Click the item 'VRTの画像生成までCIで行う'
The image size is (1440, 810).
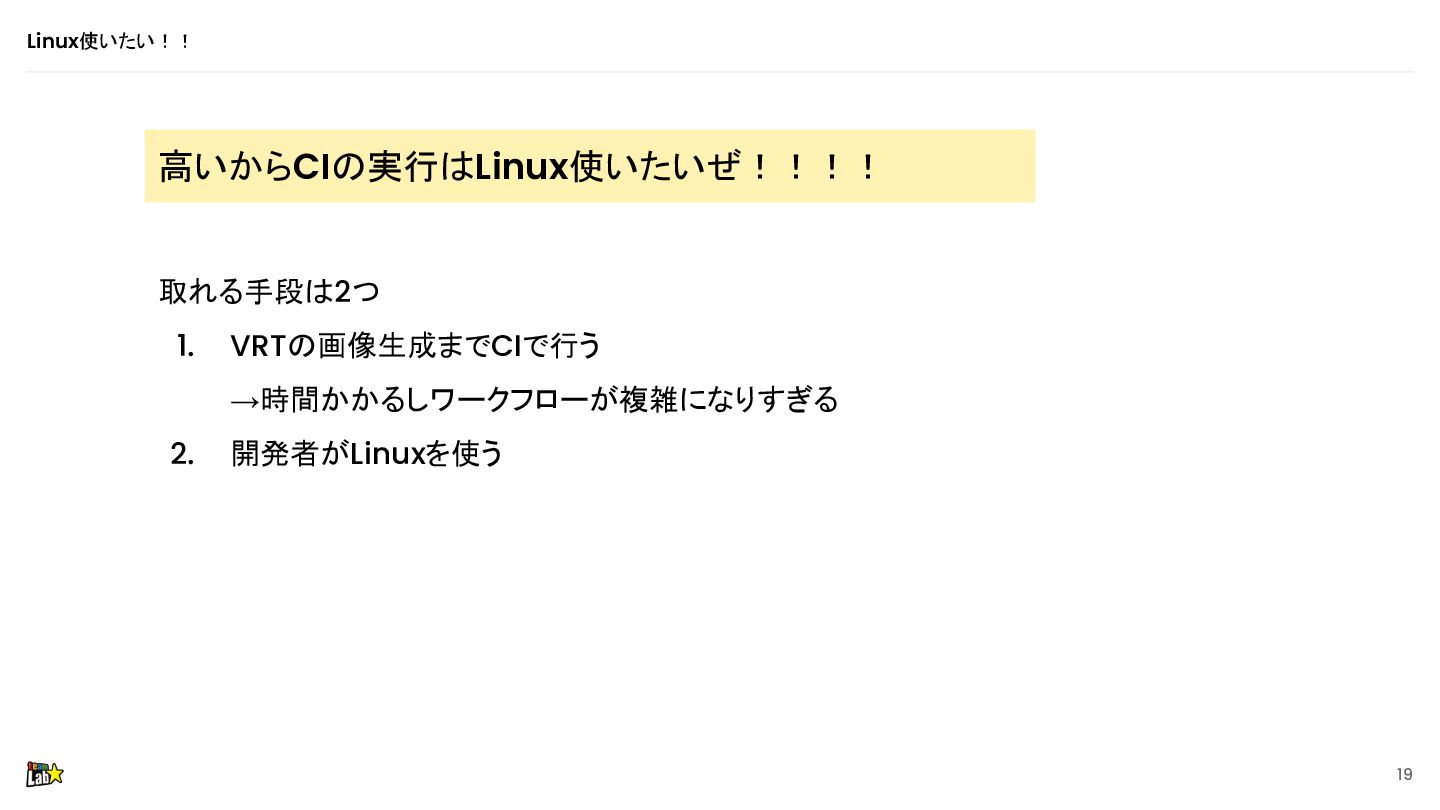tap(416, 346)
